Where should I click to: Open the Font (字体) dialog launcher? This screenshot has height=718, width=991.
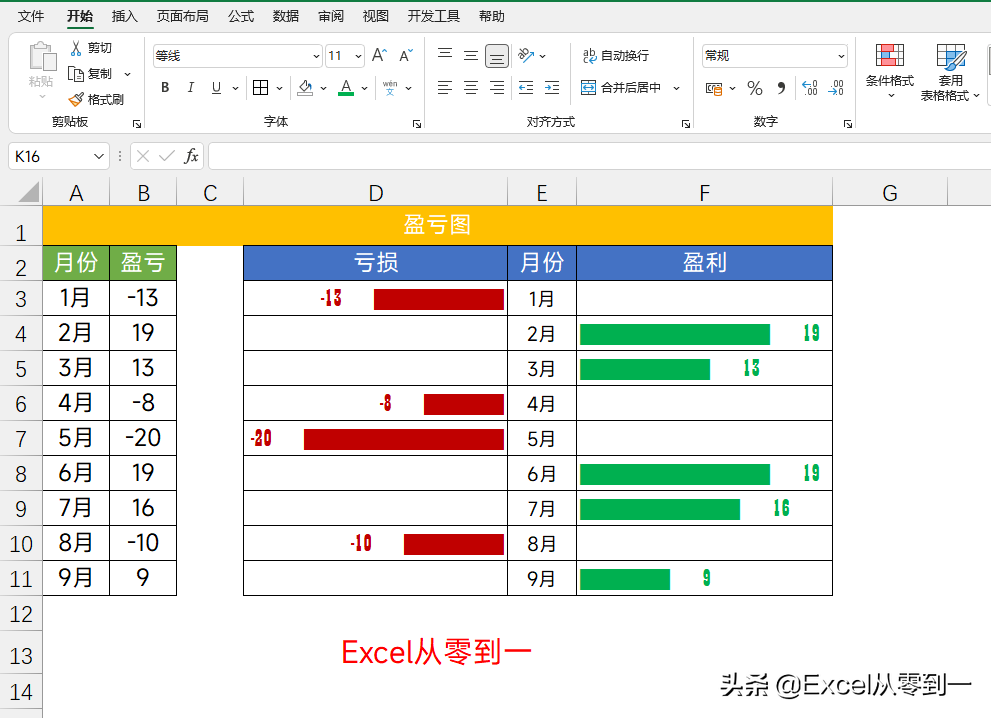416,124
